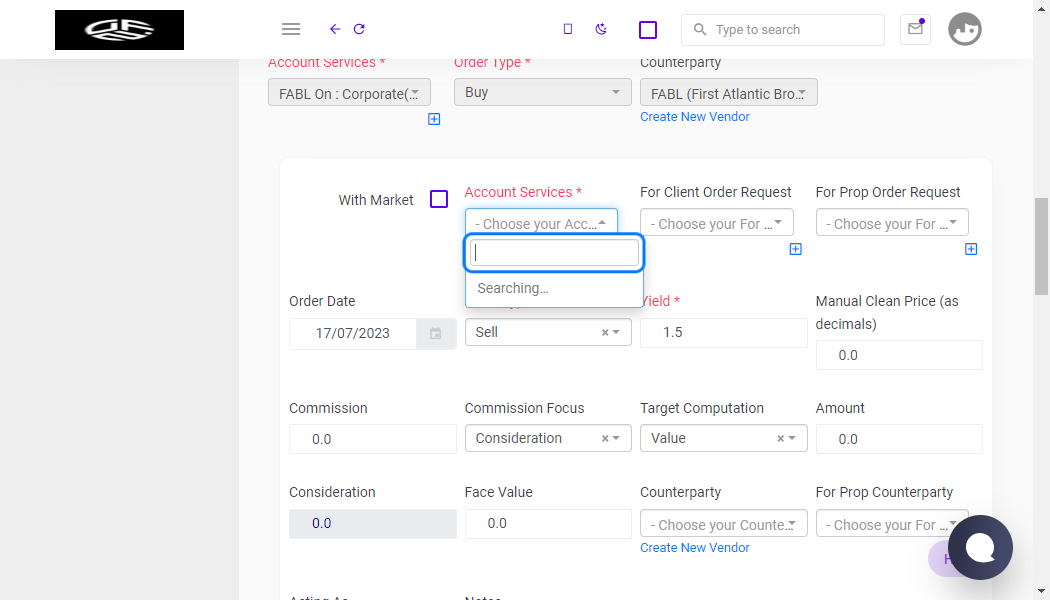Click the Searching… result text
The image size is (1050, 600).
tap(513, 288)
